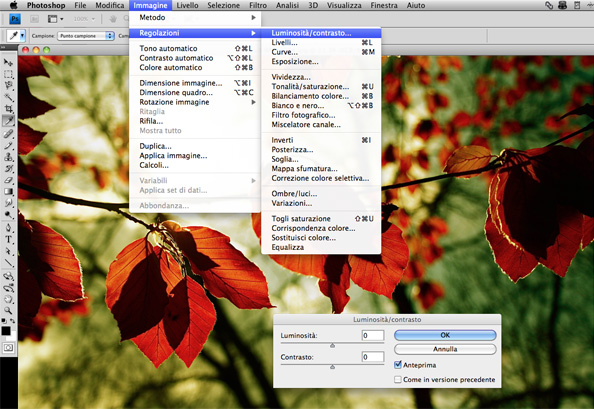The width and height of the screenshot is (594, 409).
Task: Select the History Brush tool
Action: click(8, 169)
